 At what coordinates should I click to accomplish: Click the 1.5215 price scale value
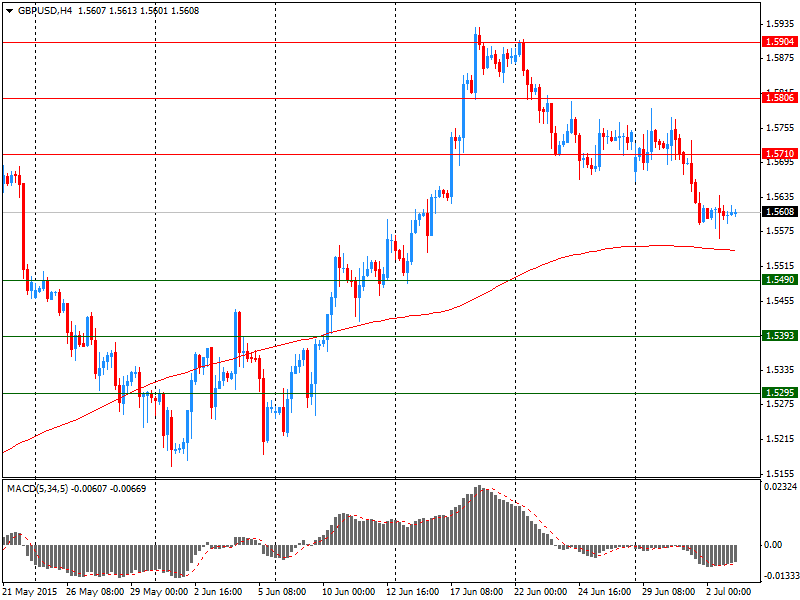click(780, 439)
